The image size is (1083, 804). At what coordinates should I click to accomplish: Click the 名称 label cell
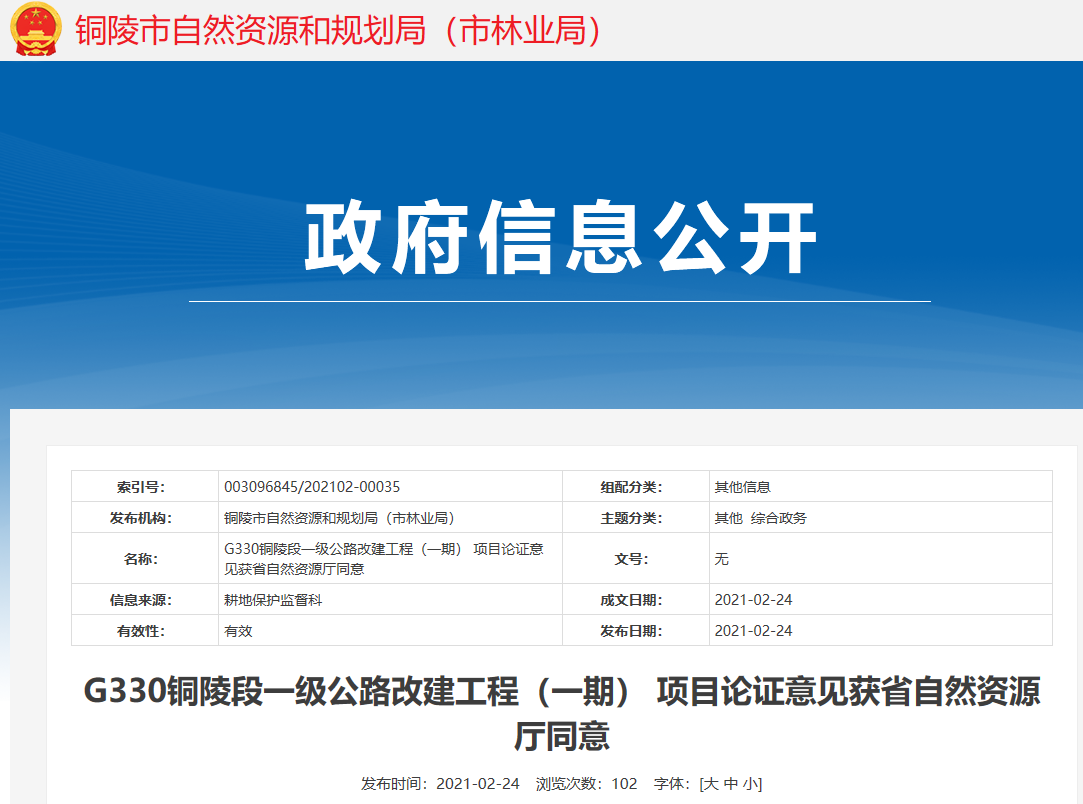pos(145,559)
